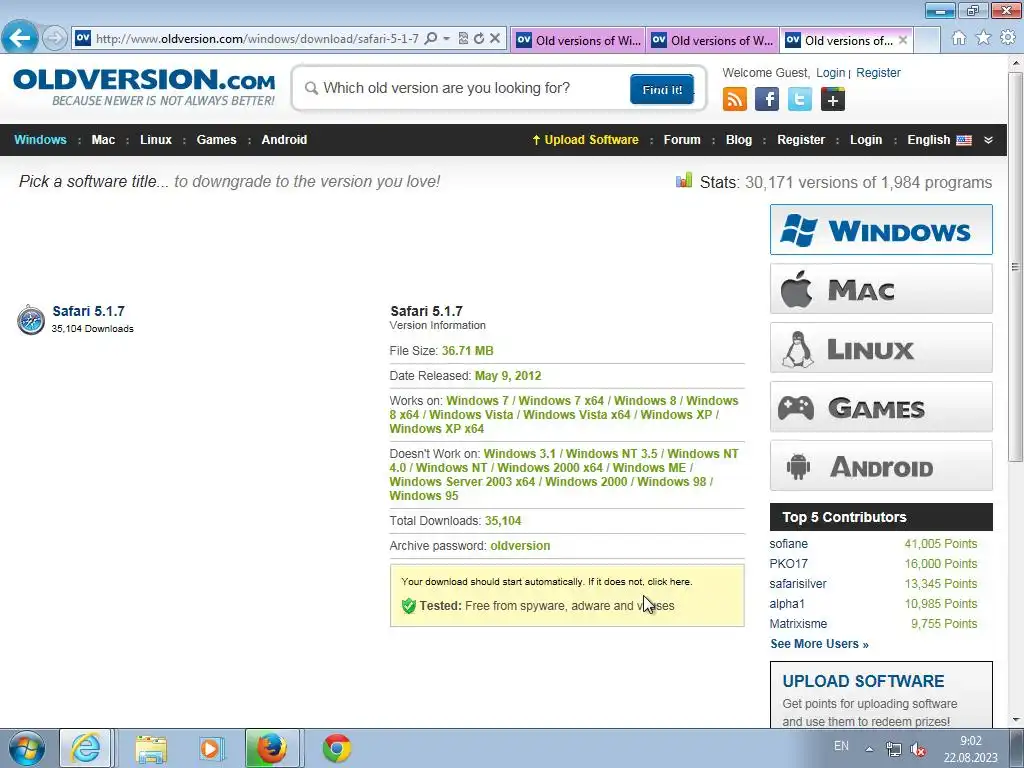Click the compatibility view icon
This screenshot has width=1024, height=768.
463,39
